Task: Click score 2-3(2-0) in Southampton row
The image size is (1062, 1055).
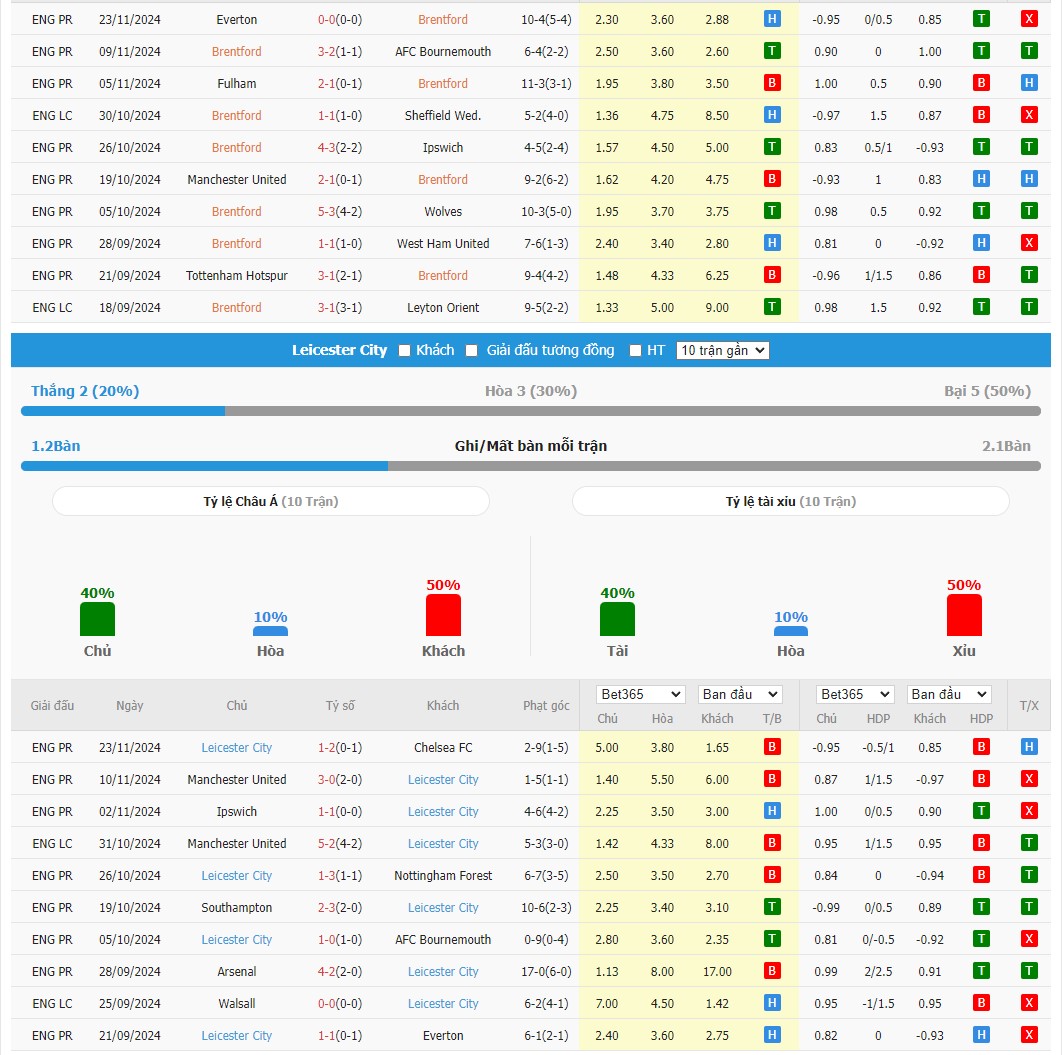Action: [x=340, y=907]
